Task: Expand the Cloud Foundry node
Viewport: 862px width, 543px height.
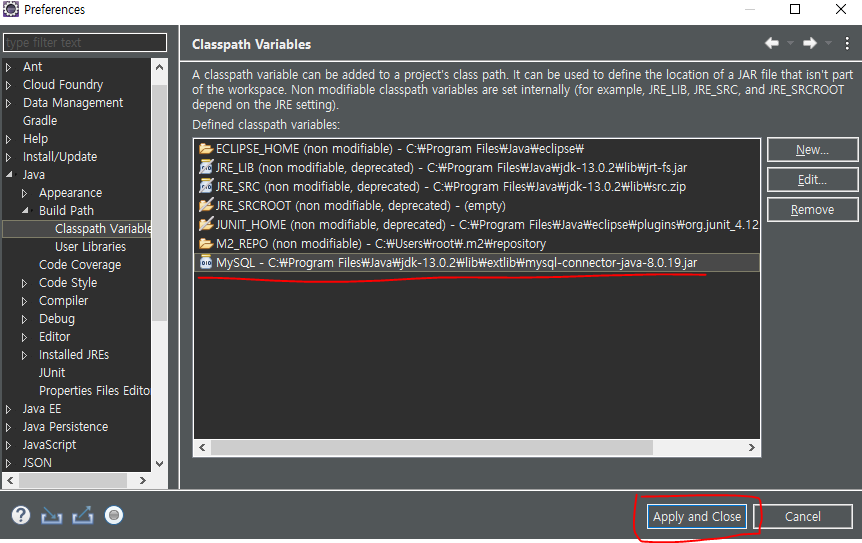Action: pyautogui.click(x=9, y=85)
